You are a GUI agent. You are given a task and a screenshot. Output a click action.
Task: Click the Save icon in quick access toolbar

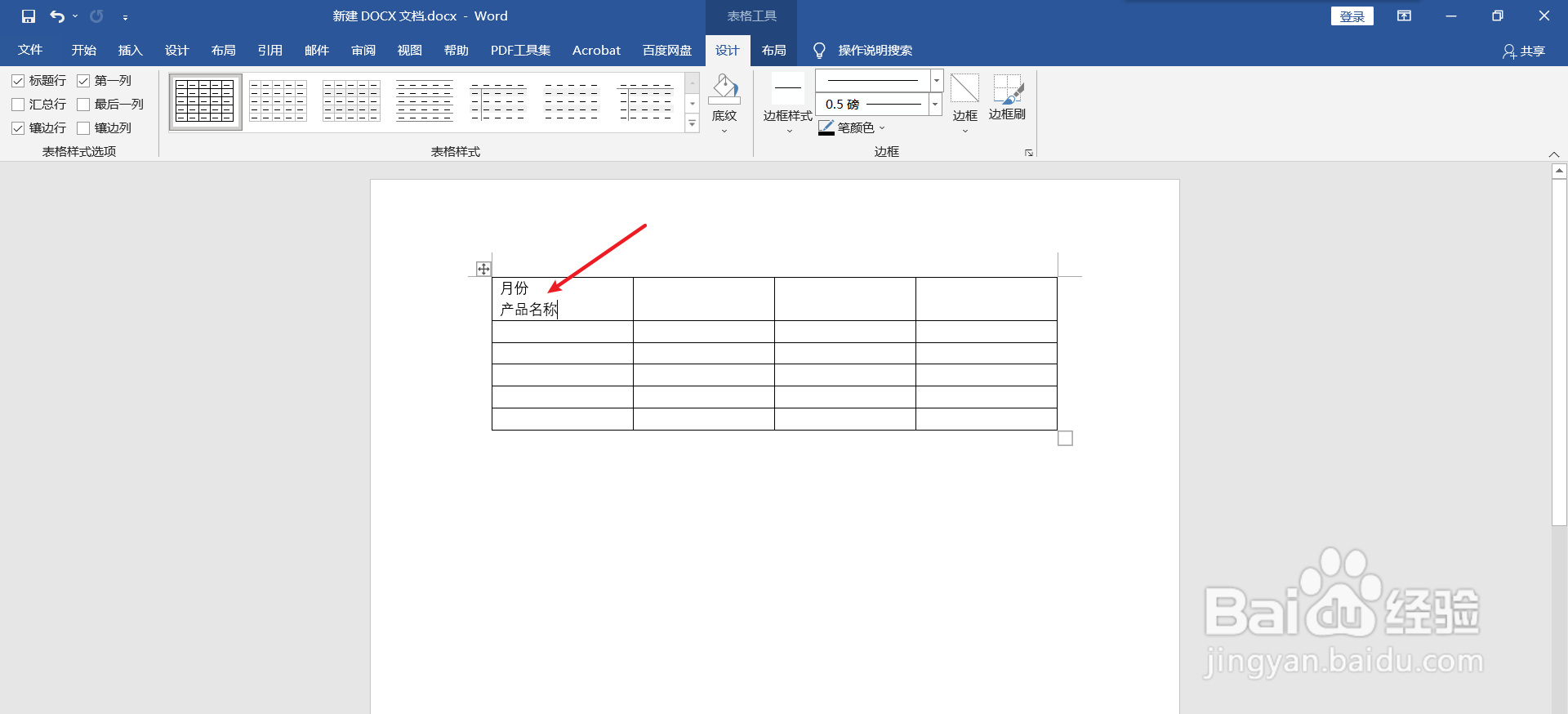pos(29,16)
